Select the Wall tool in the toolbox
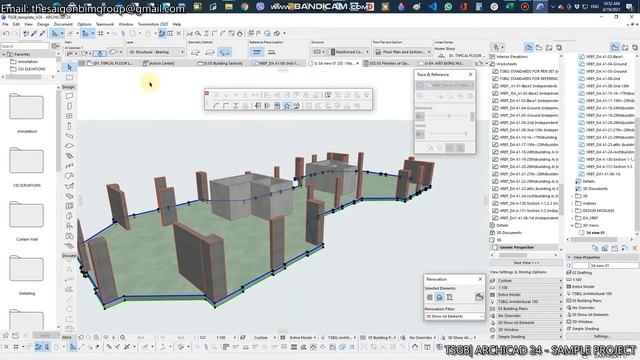640x360 pixels. tap(69, 96)
